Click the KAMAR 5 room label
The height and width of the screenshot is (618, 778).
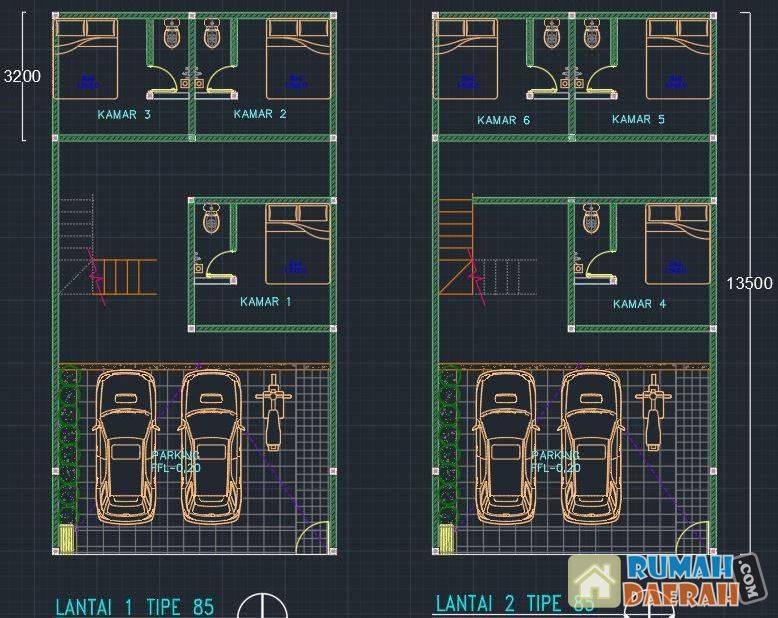coord(638,120)
